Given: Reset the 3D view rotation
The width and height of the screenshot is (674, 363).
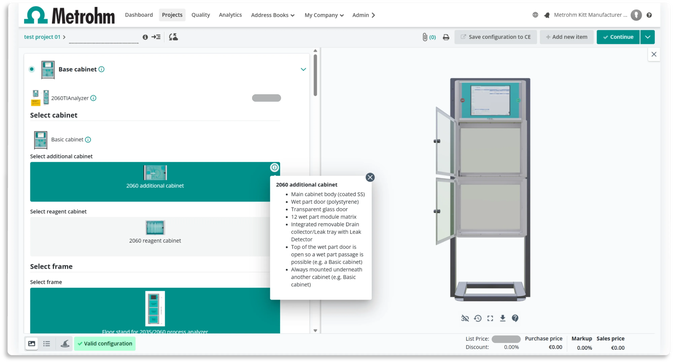Looking at the screenshot, I should [x=478, y=318].
